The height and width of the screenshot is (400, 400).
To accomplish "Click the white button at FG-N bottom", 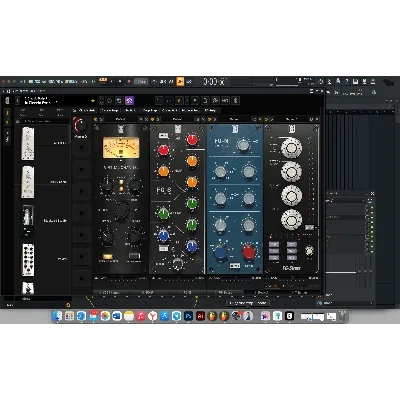I will click(234, 266).
